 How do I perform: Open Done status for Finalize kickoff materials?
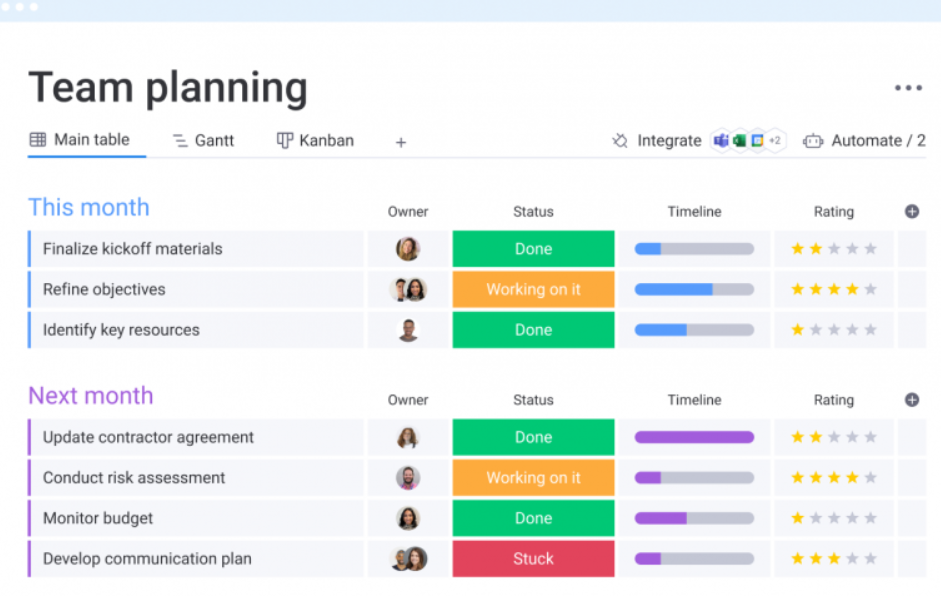pos(533,249)
